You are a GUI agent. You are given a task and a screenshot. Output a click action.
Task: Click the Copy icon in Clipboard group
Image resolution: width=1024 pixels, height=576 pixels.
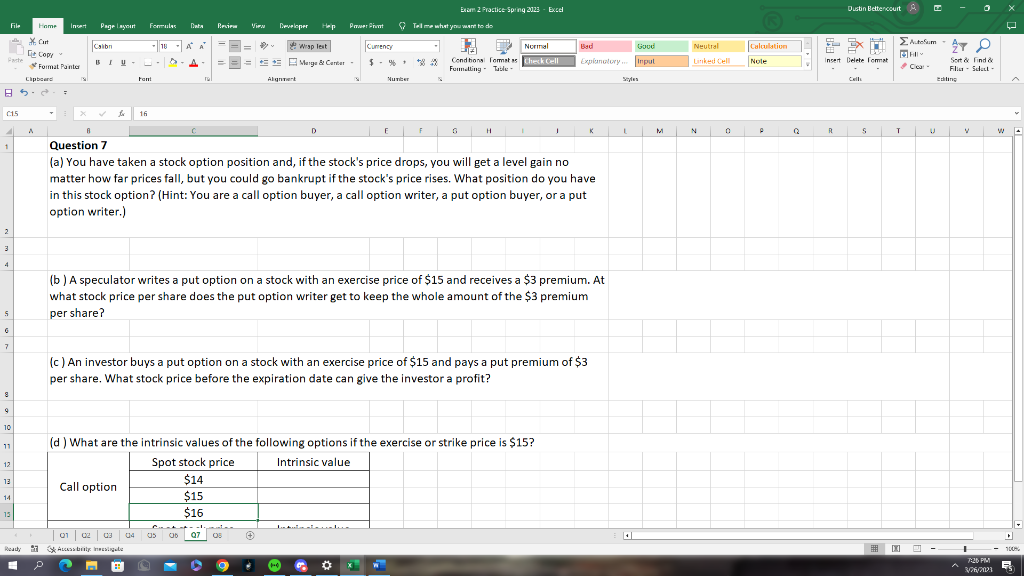click(x=33, y=54)
